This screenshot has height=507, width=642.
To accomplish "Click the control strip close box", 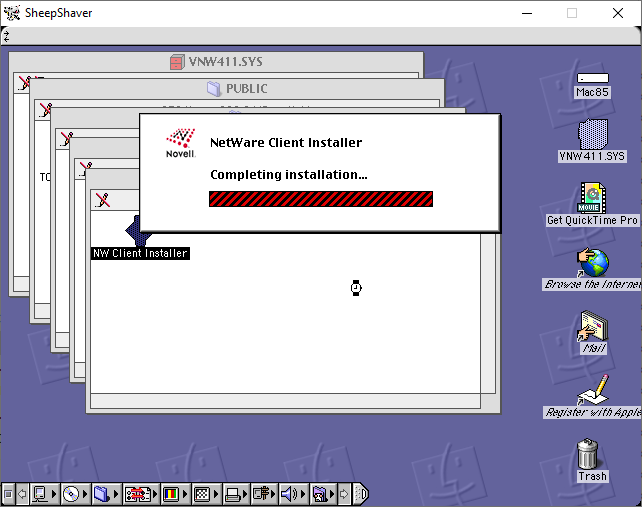I will [8, 494].
